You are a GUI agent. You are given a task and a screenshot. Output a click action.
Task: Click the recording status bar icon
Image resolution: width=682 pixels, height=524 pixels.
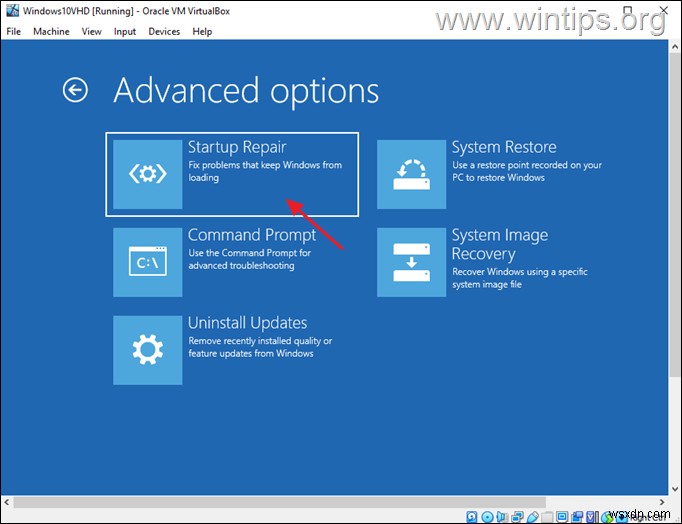577,517
